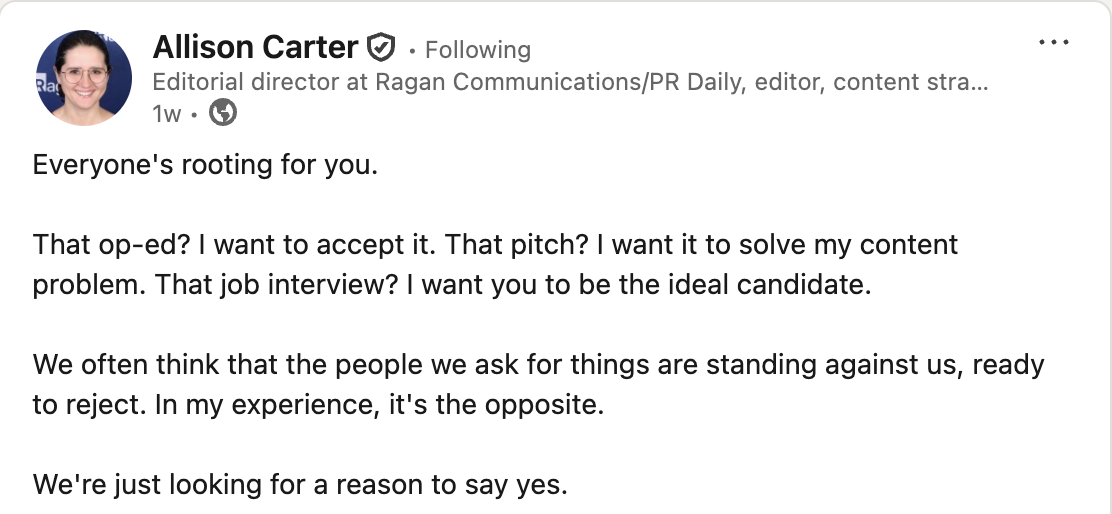
Task: Click the 'We often think that the people' line
Action: click(538, 364)
